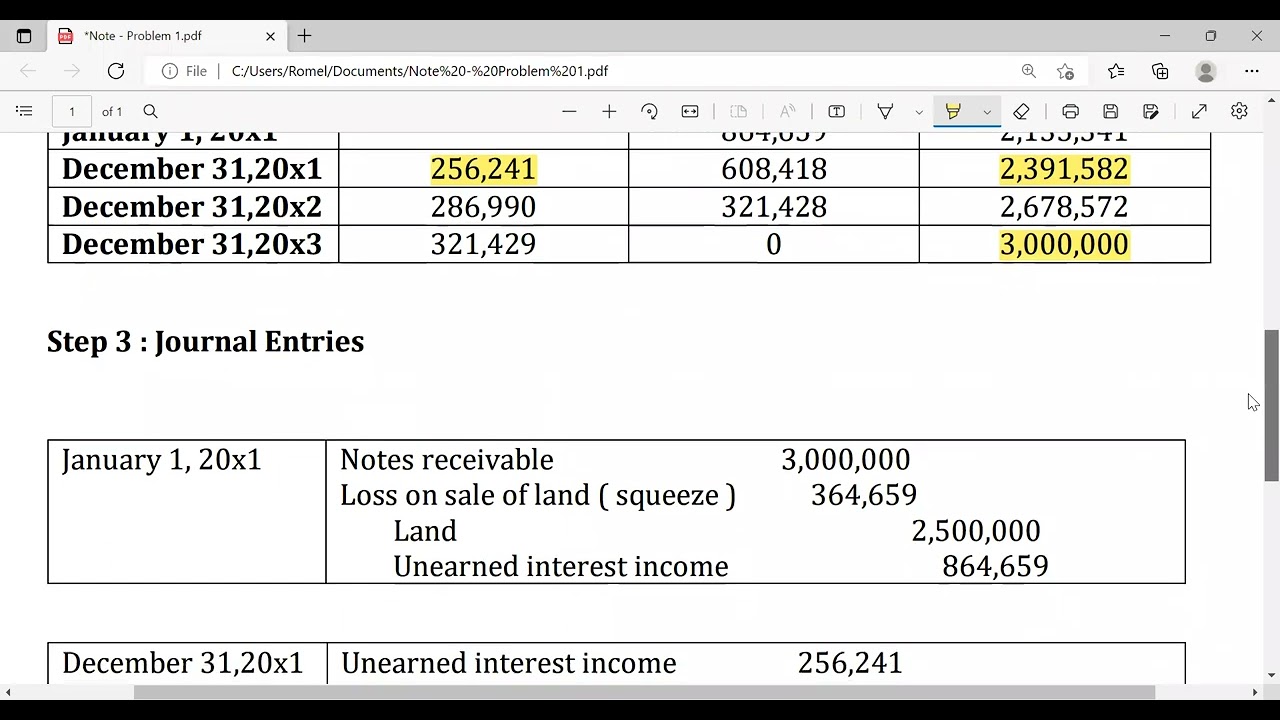Open the user profile avatar
The height and width of the screenshot is (720, 1280).
[1206, 71]
